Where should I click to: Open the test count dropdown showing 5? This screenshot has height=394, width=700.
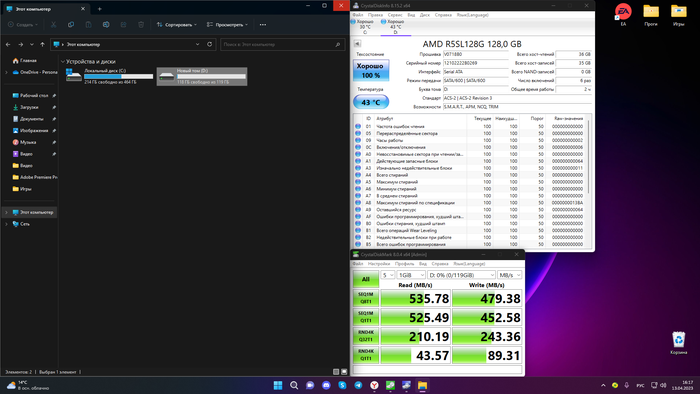click(388, 275)
